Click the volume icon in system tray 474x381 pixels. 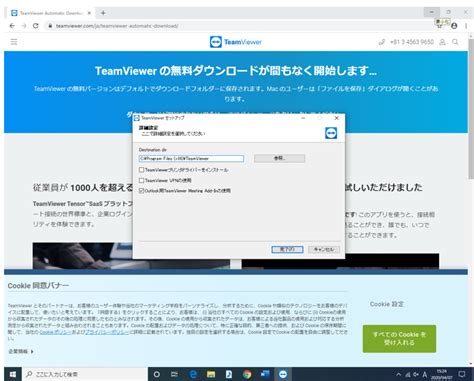coord(416,375)
